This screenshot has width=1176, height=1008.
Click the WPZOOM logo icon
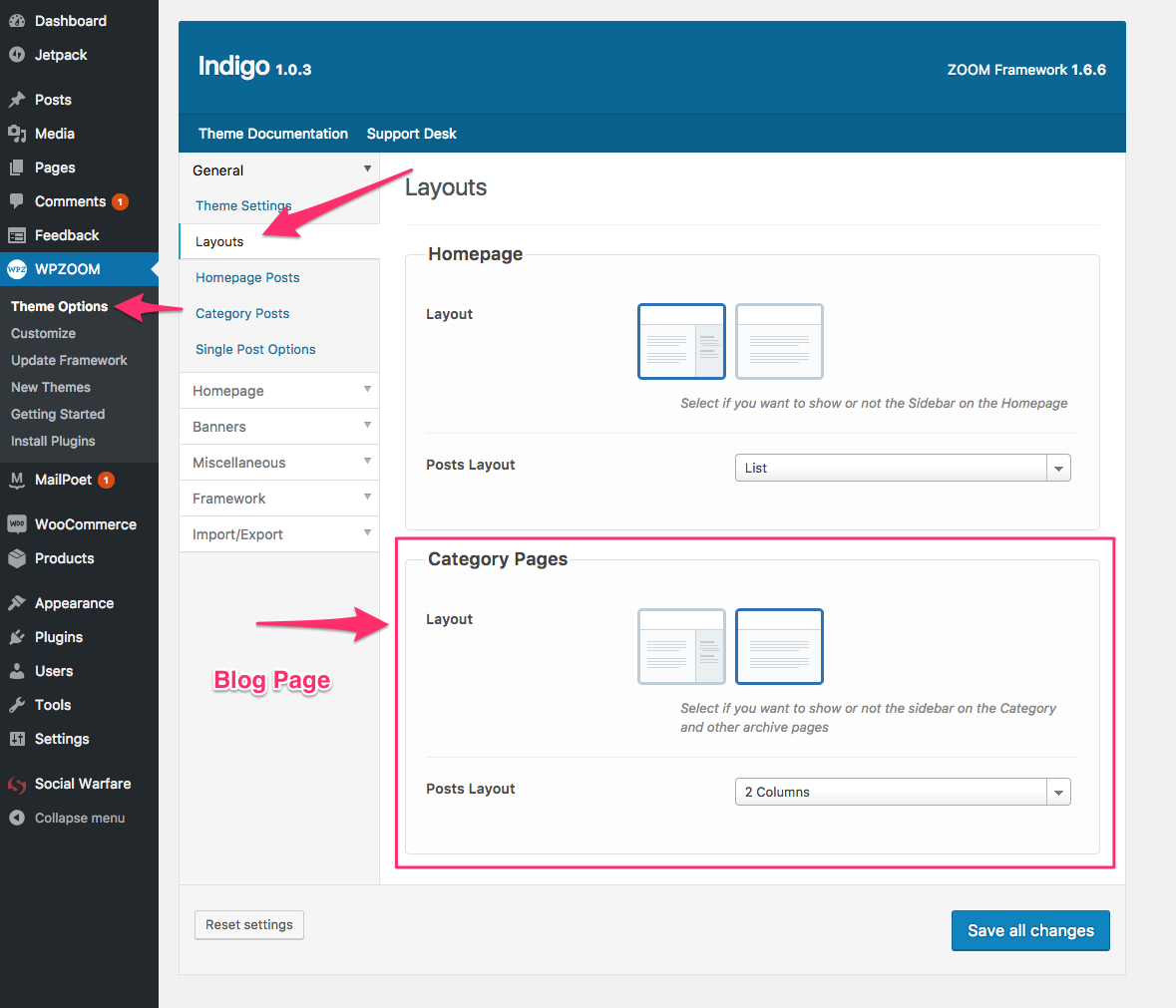[17, 269]
